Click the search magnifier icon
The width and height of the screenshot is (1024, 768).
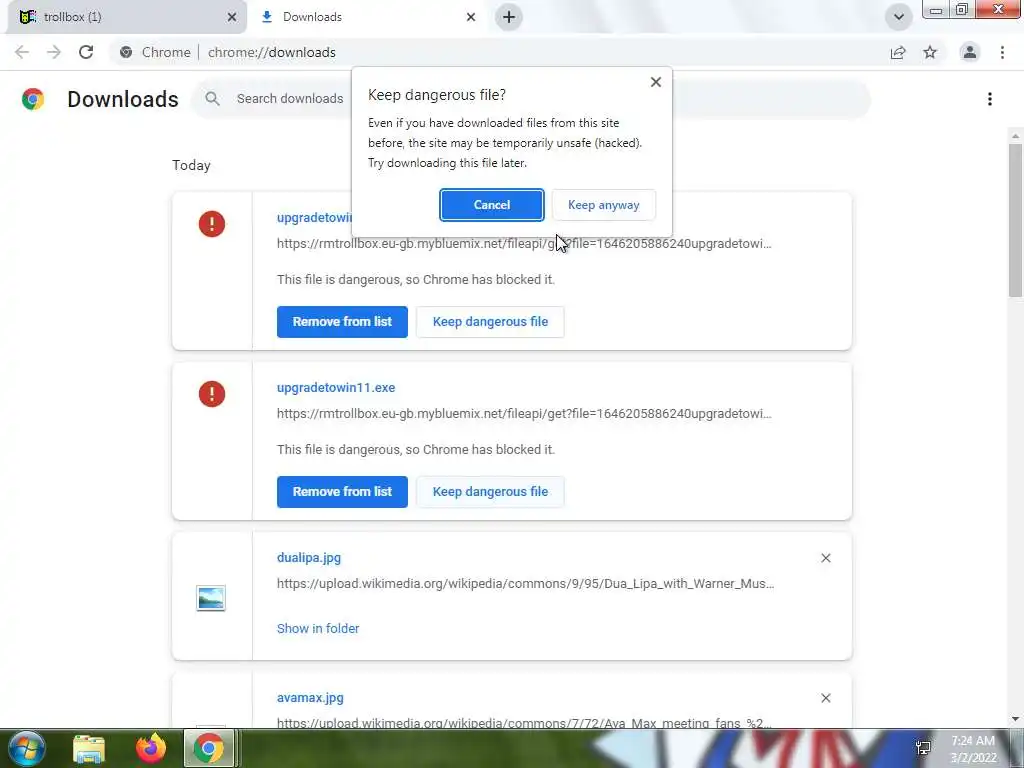212,99
